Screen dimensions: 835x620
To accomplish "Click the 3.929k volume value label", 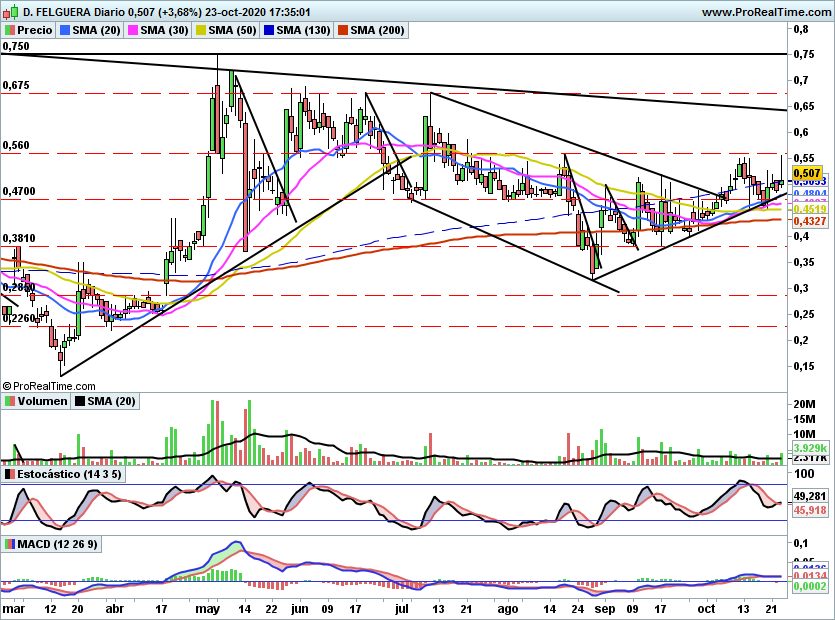I will [x=809, y=448].
